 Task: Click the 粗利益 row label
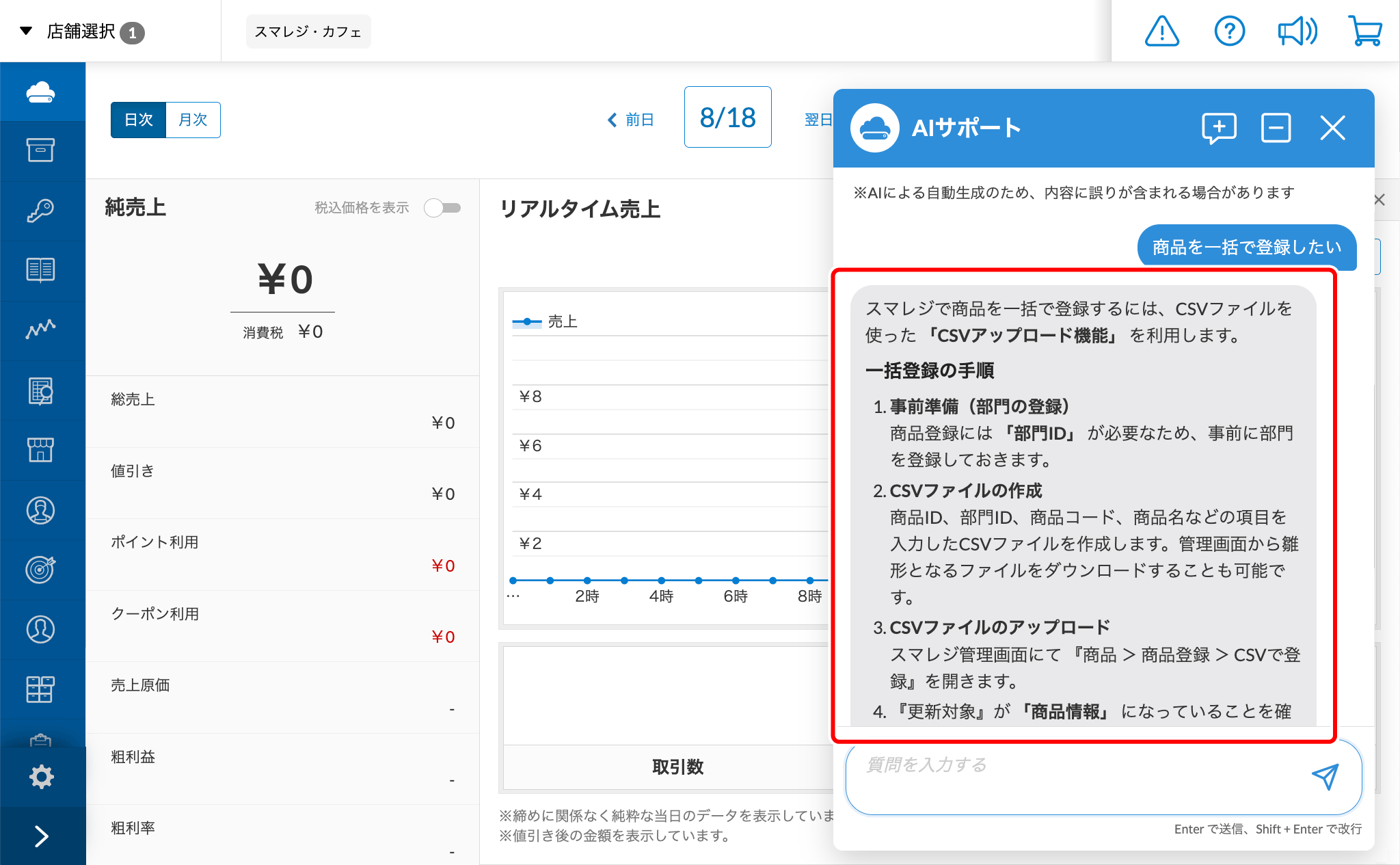[x=133, y=757]
